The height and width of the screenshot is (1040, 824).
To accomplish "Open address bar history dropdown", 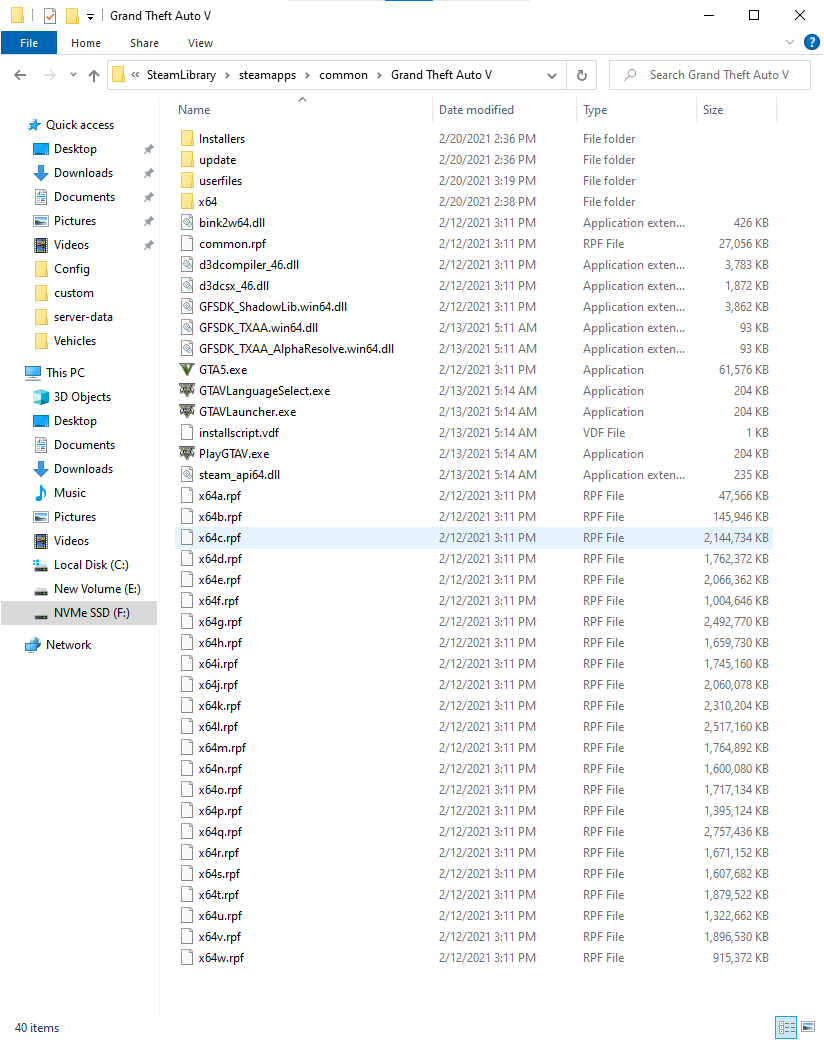I will pos(551,76).
